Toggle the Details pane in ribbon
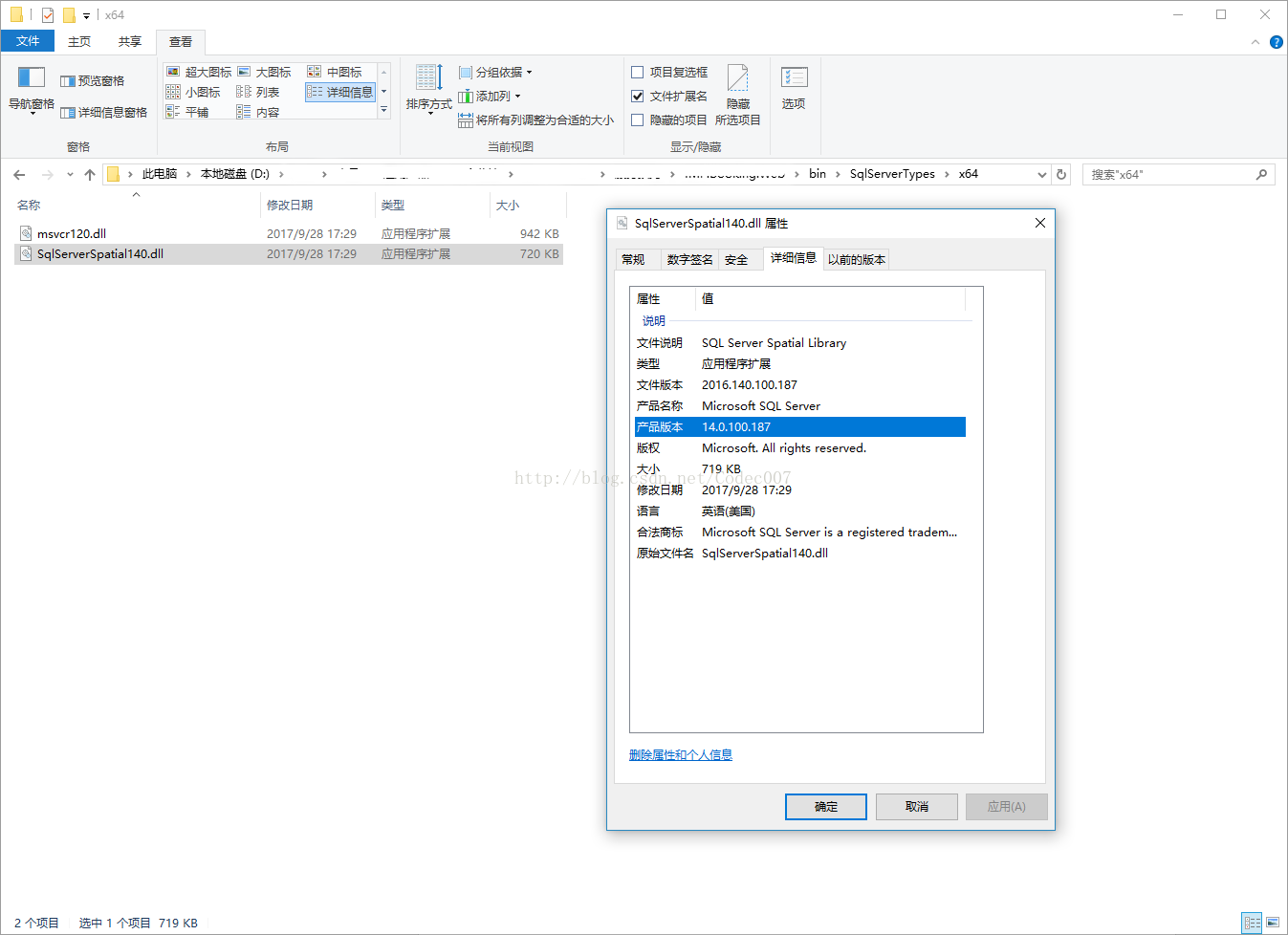Image resolution: width=1288 pixels, height=935 pixels. [x=103, y=113]
